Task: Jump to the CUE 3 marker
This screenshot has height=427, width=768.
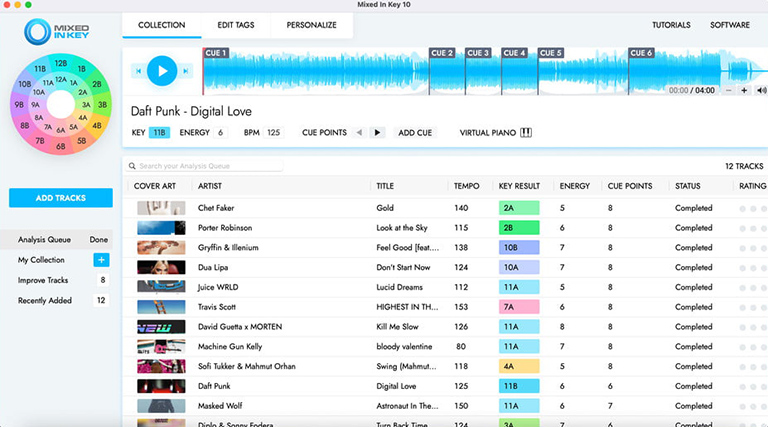Action: pyautogui.click(x=478, y=53)
